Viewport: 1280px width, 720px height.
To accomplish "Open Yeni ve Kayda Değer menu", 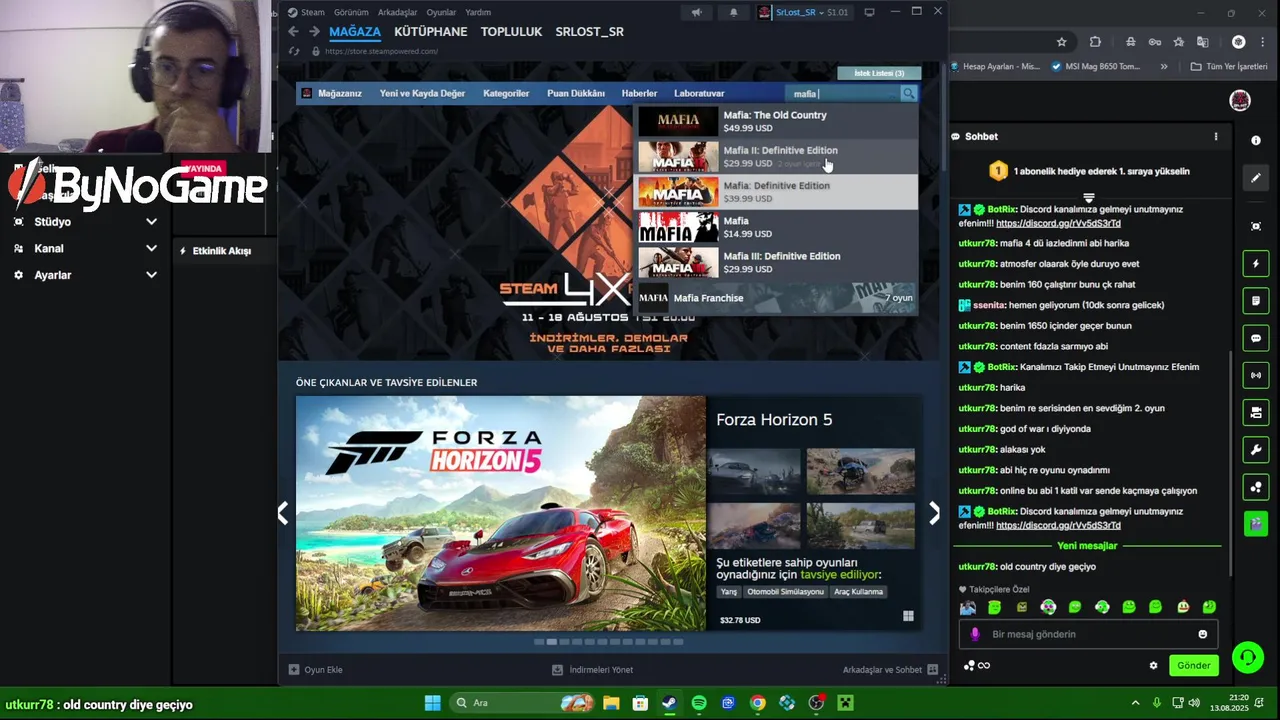I will pyautogui.click(x=422, y=93).
